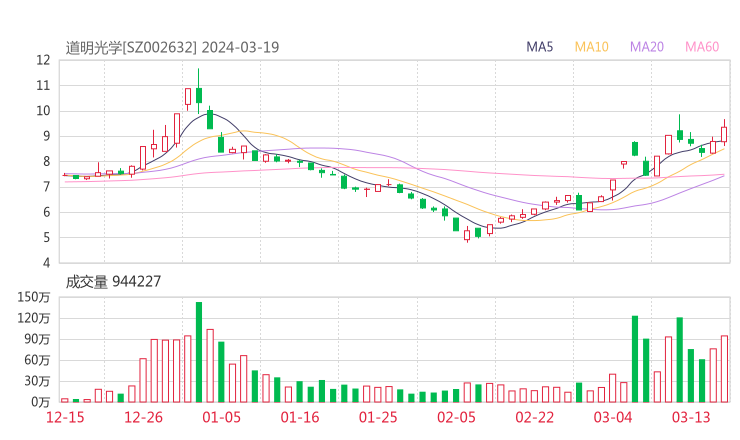Click the price axis value 9

point(46,136)
